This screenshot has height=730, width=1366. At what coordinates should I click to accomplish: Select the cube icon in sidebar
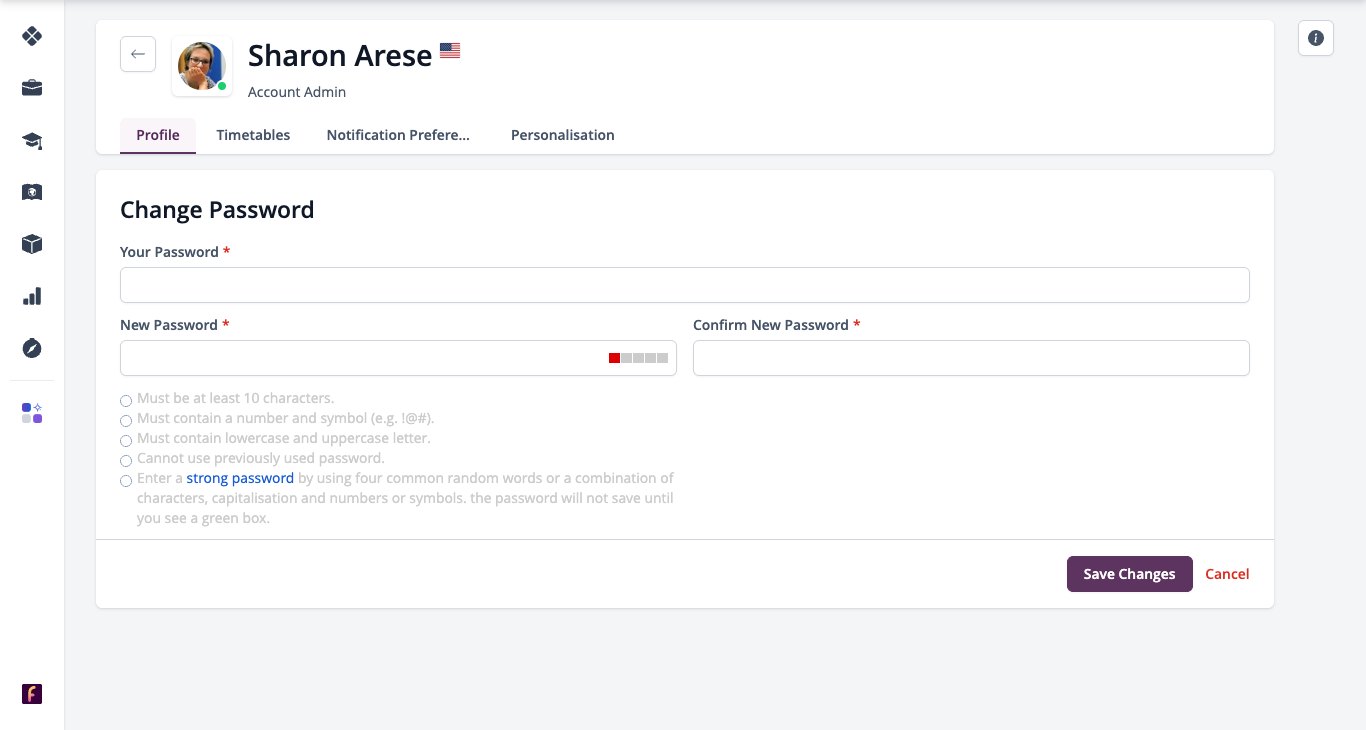pos(32,244)
